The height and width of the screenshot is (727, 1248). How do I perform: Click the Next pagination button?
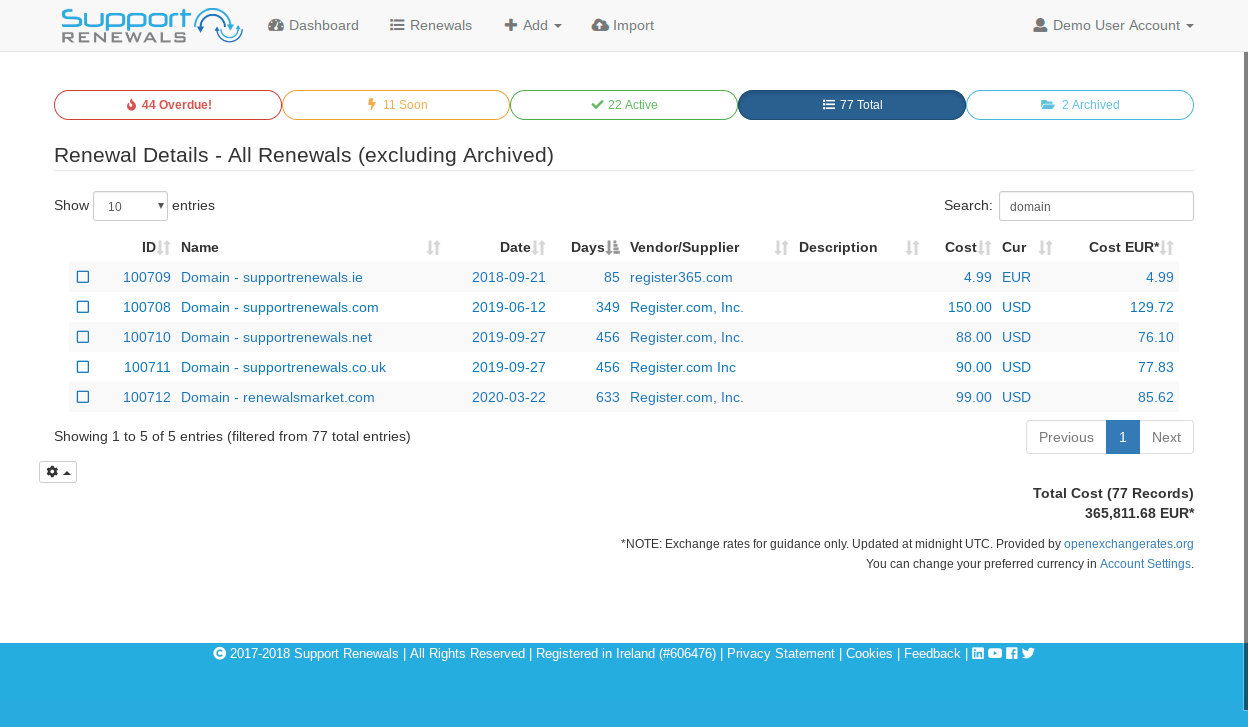pos(1166,437)
